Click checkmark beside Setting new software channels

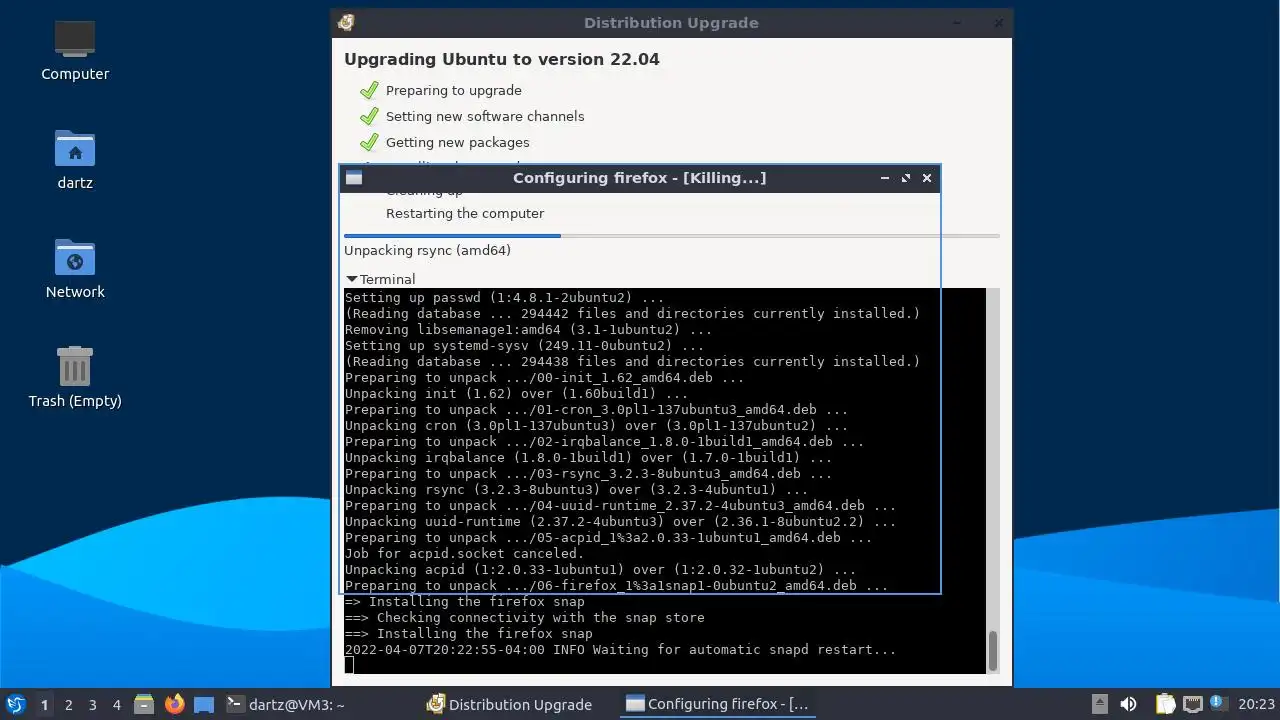click(x=369, y=116)
